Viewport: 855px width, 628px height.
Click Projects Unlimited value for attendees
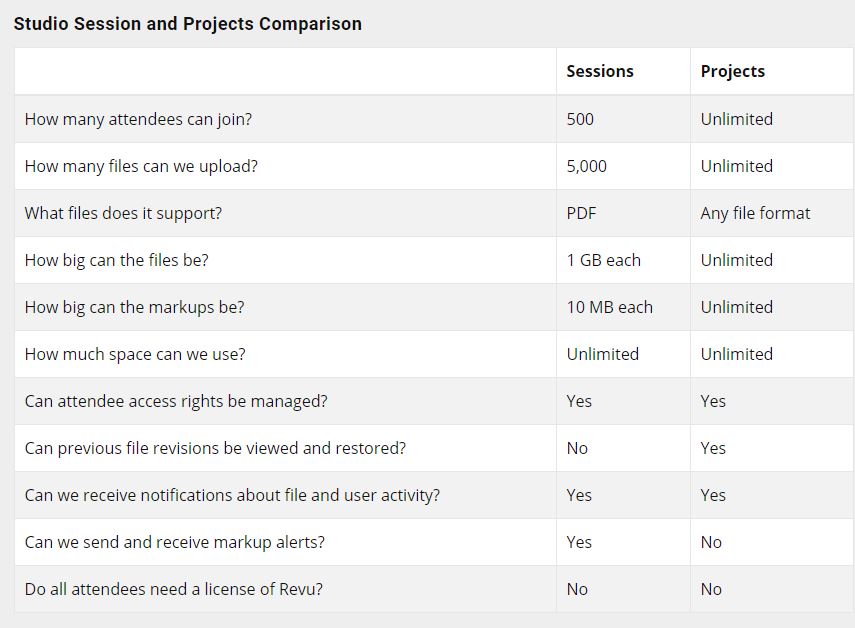click(737, 119)
